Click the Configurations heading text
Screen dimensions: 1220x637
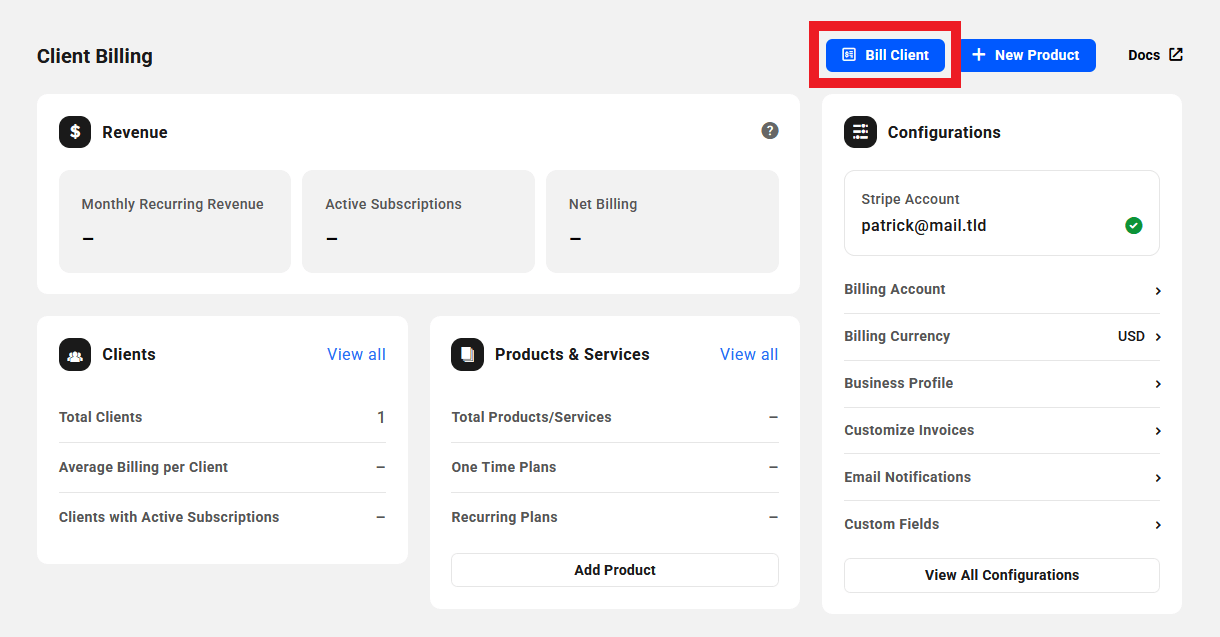(944, 132)
